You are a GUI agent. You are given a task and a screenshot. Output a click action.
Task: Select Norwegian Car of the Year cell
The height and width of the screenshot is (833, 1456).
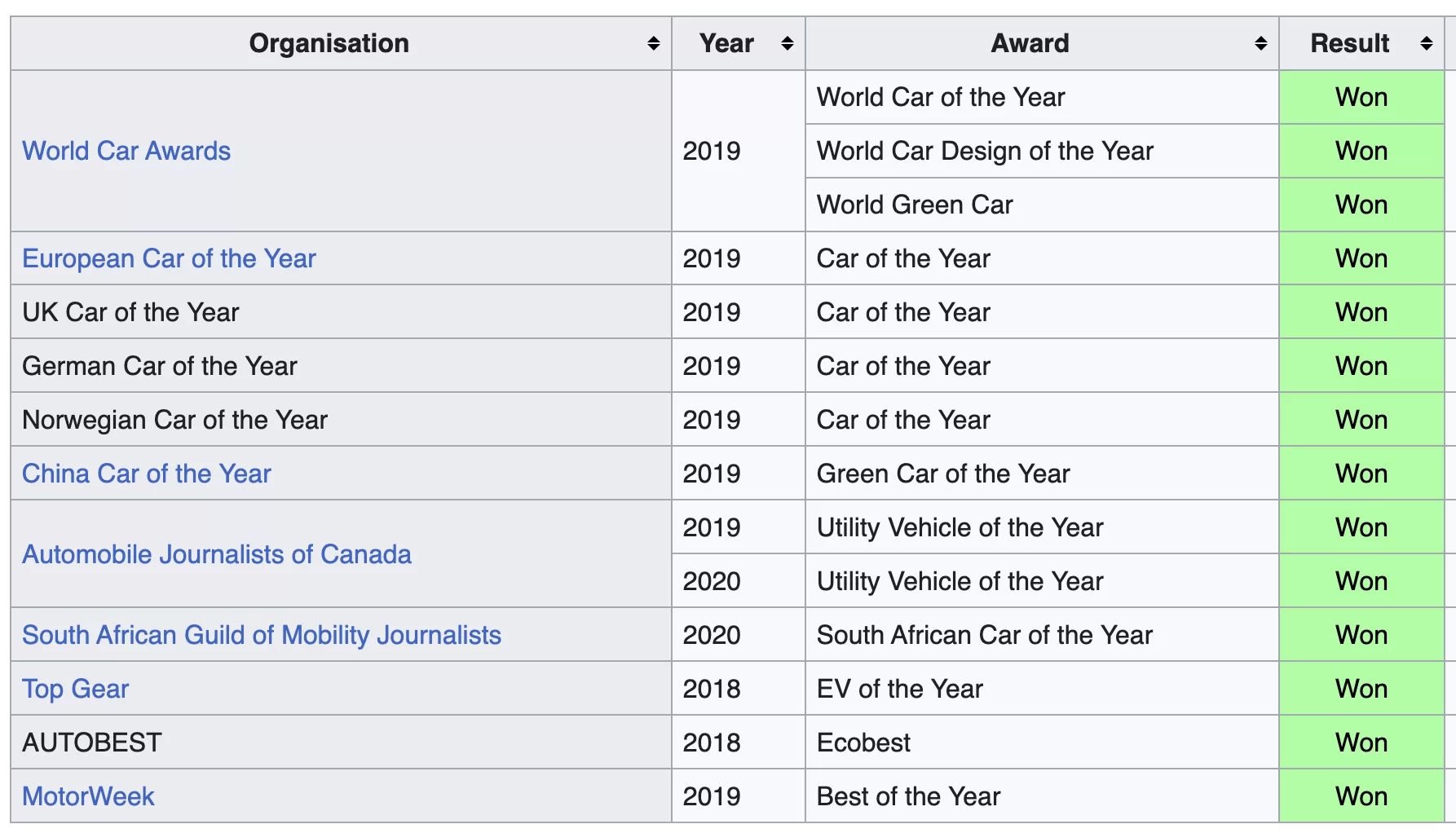pos(341,420)
